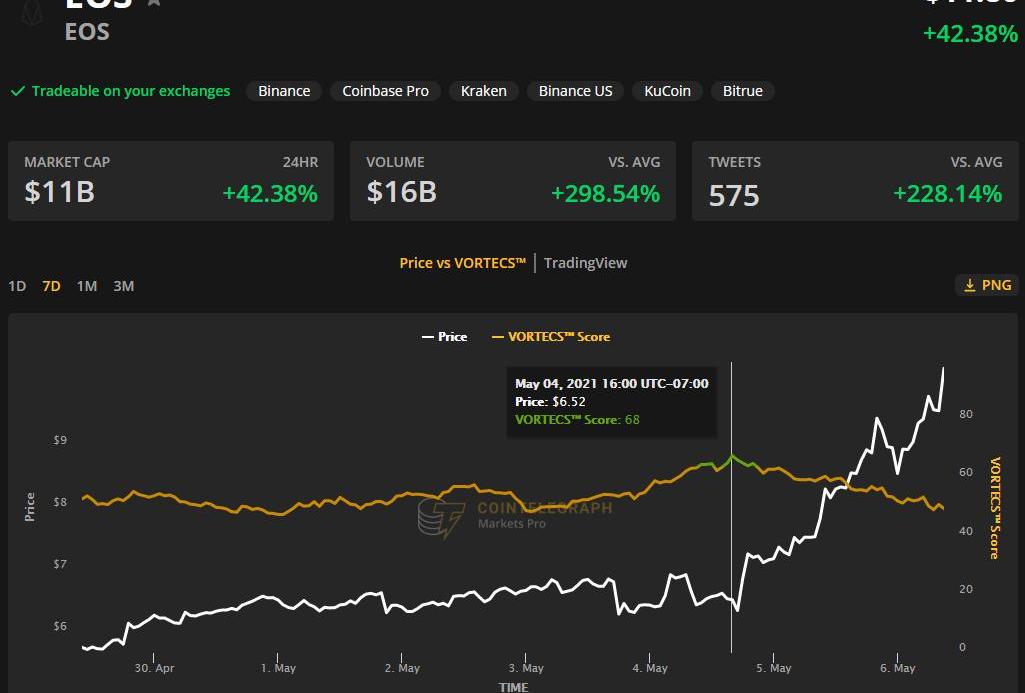Click the 6. May tick on time axis
This screenshot has height=693, width=1025.
click(x=898, y=668)
